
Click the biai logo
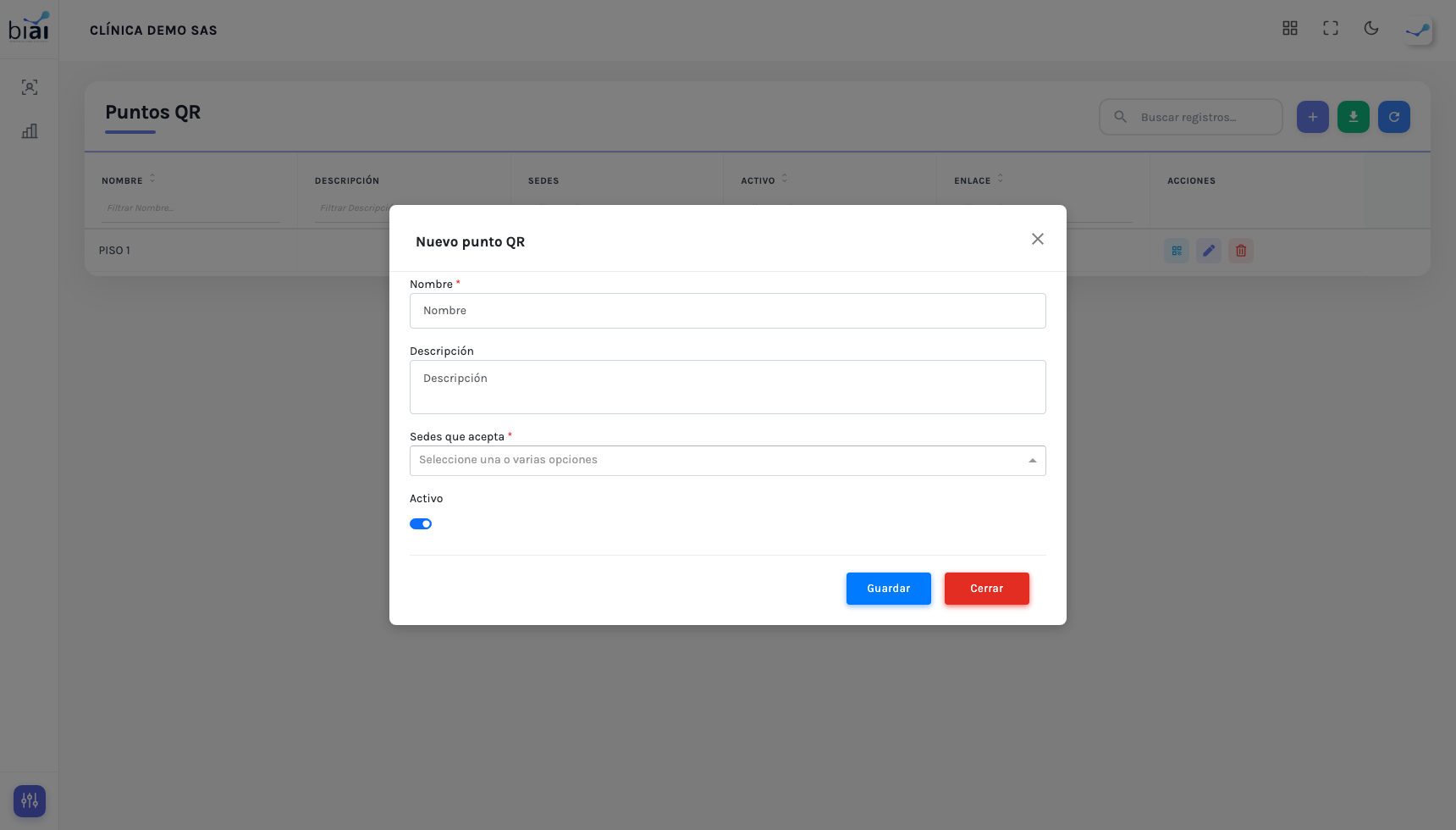coord(29,26)
